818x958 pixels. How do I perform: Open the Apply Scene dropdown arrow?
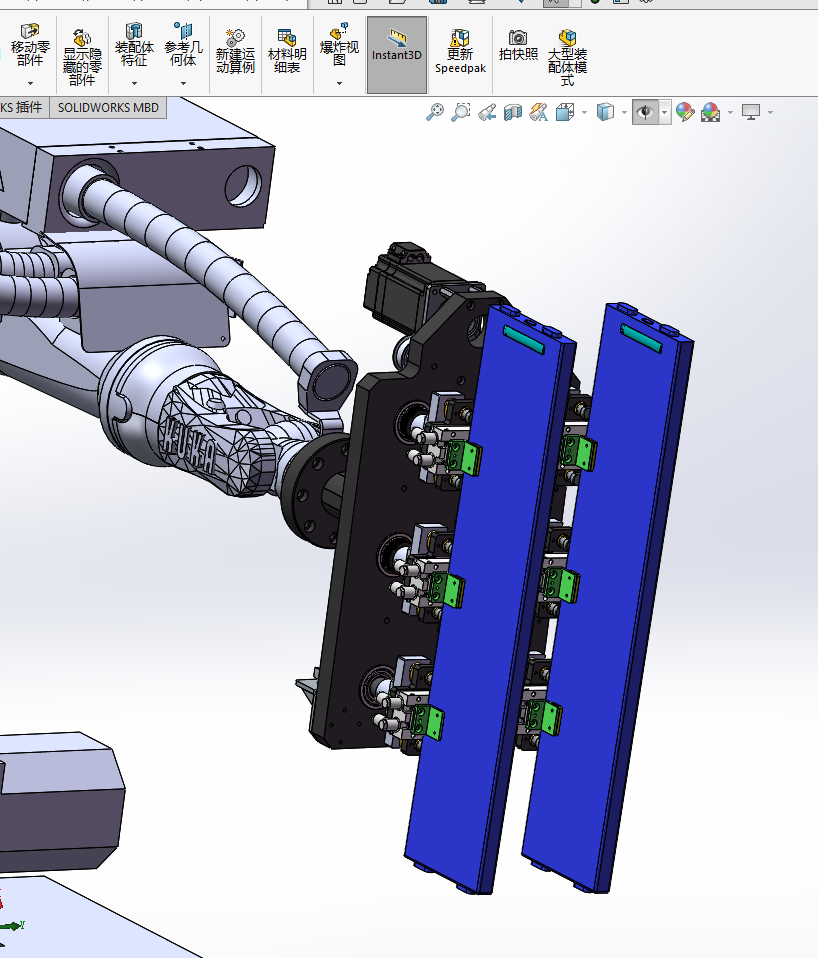(x=731, y=112)
